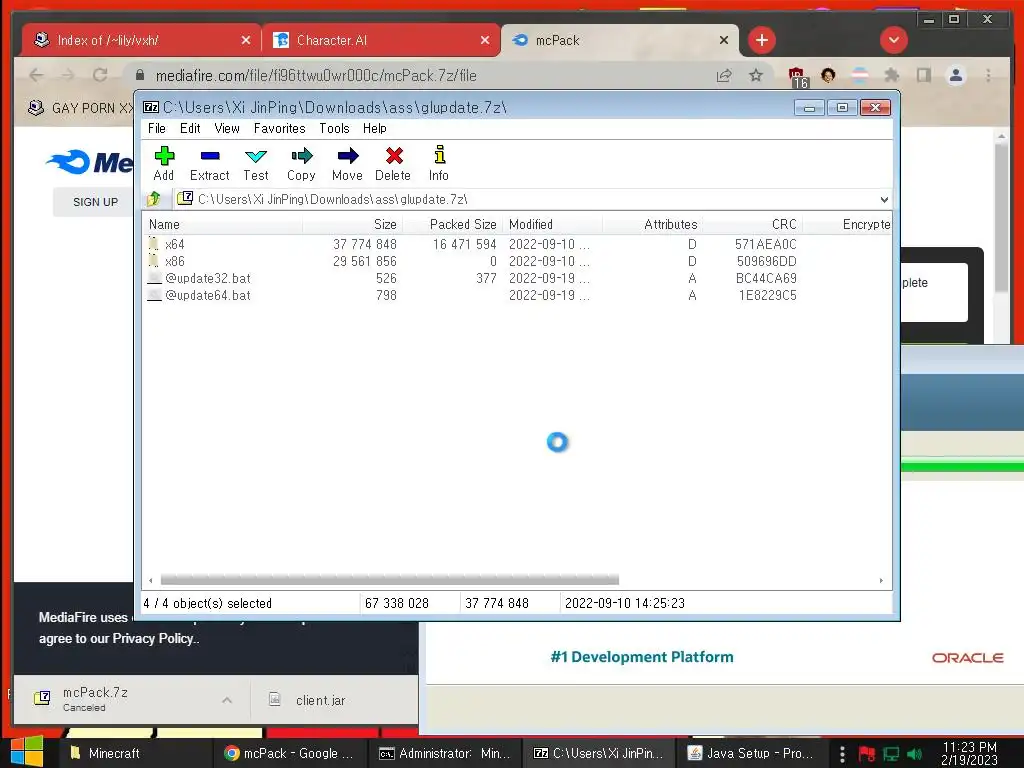This screenshot has height=768, width=1024.
Task: Click the browser Back arrow
Action: point(37,75)
